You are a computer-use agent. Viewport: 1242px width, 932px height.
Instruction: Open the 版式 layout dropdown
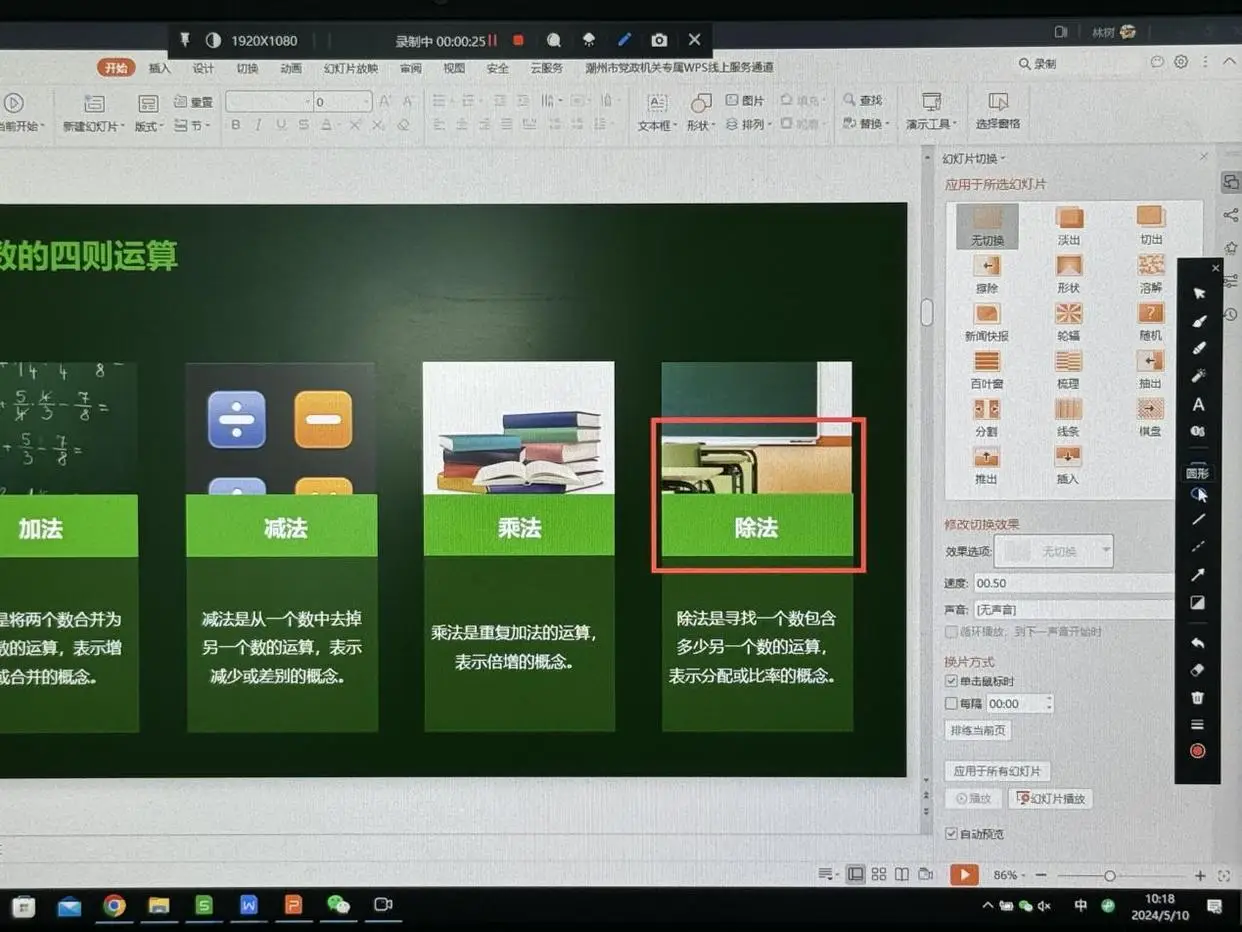click(x=149, y=126)
